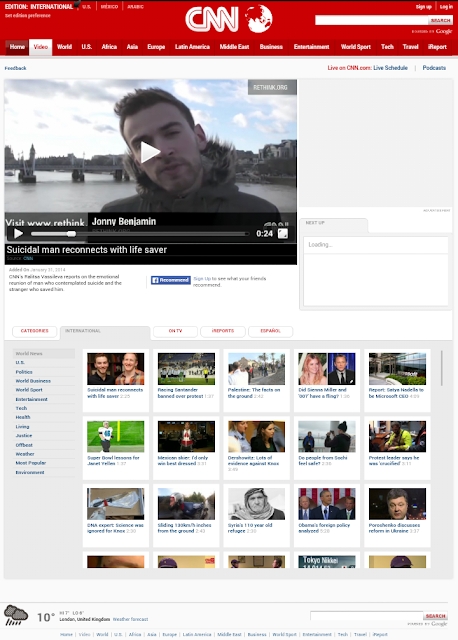Open the Weather forecast link

coord(130,619)
